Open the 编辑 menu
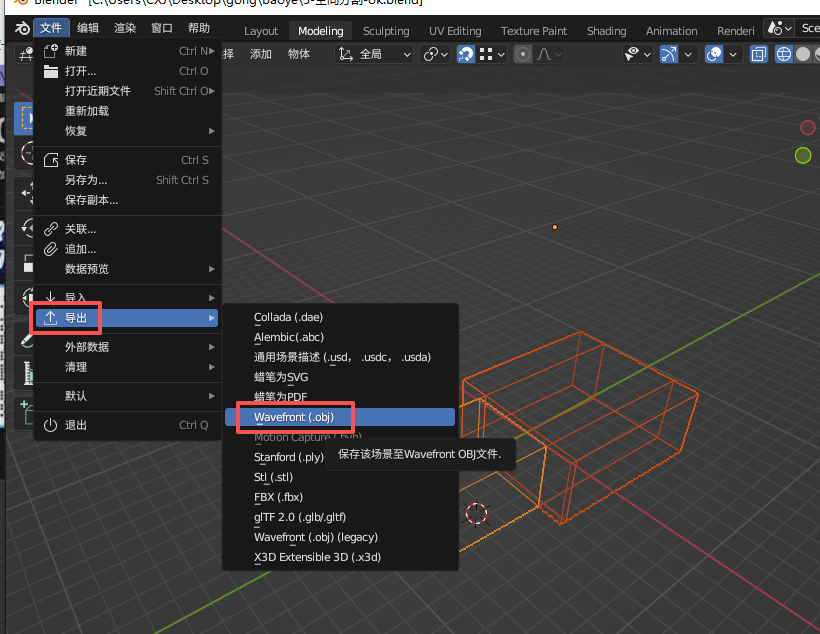This screenshot has height=634, width=820. pos(88,28)
